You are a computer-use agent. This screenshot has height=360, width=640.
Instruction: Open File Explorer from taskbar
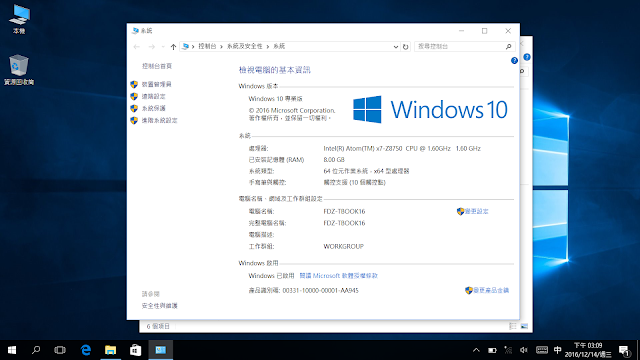coord(110,350)
